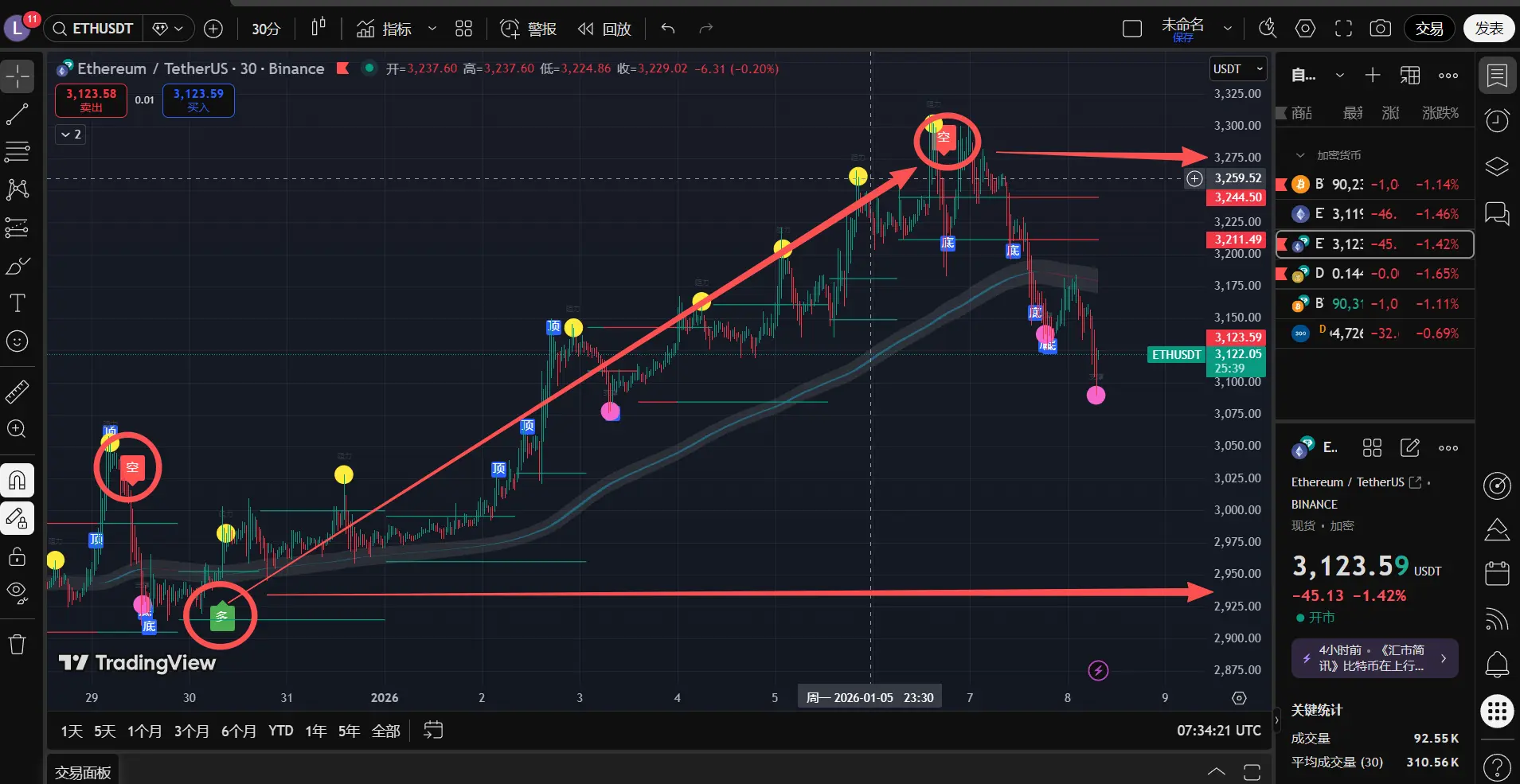Open the alerts clock in right sidebar
Viewport: 1520px width, 784px height.
pyautogui.click(x=1497, y=121)
